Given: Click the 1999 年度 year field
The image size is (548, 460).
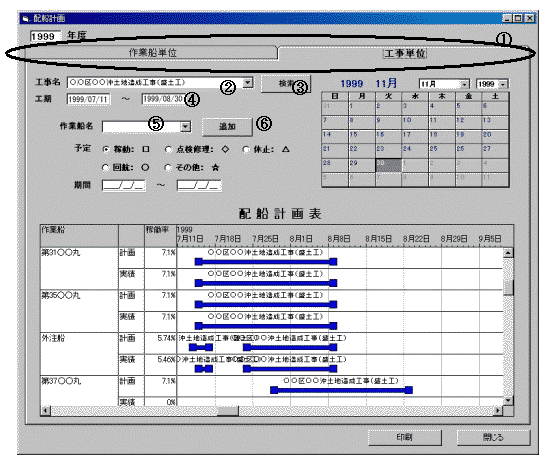Looking at the screenshot, I should [45, 36].
